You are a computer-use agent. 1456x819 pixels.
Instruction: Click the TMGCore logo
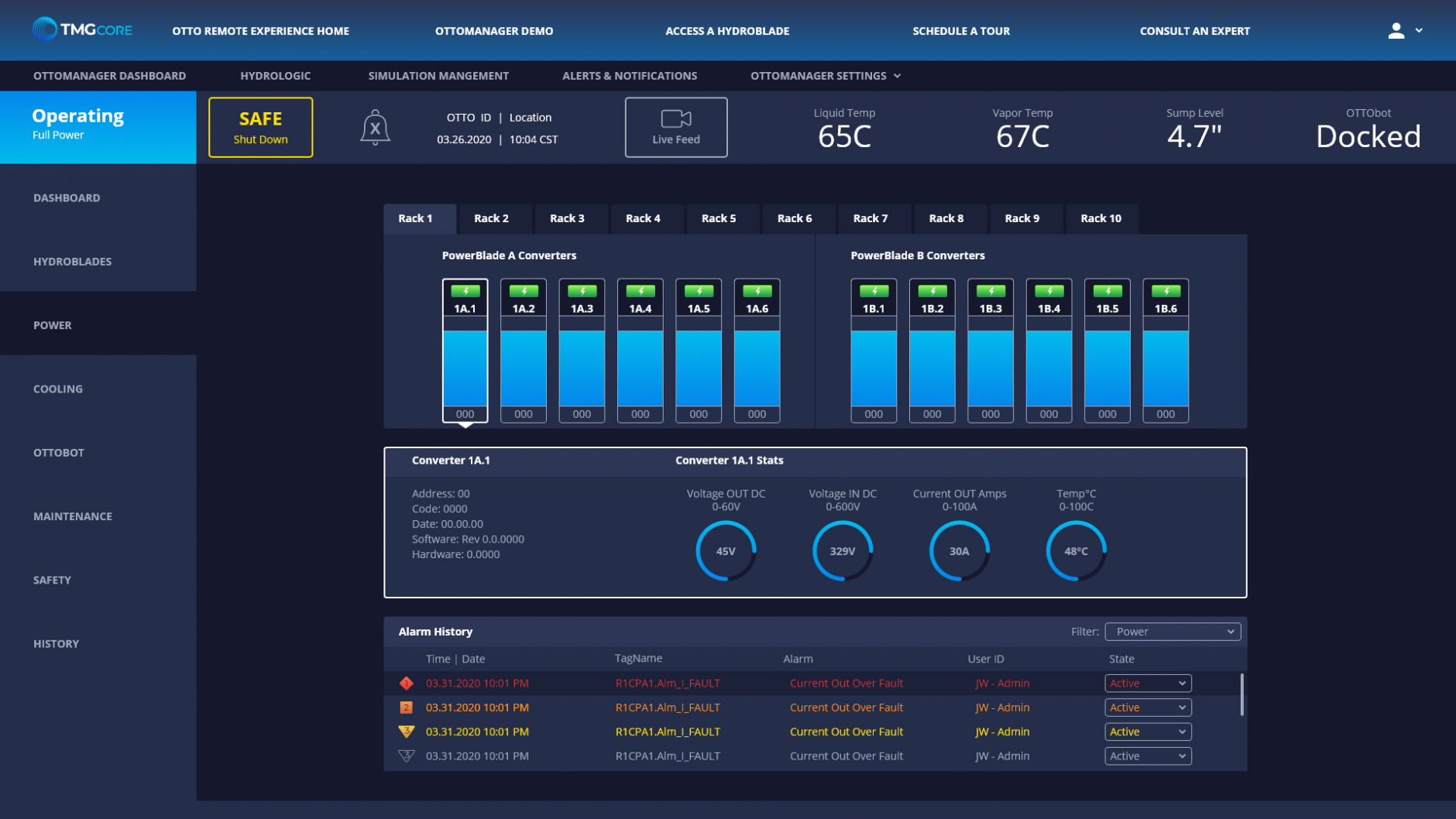(x=82, y=30)
